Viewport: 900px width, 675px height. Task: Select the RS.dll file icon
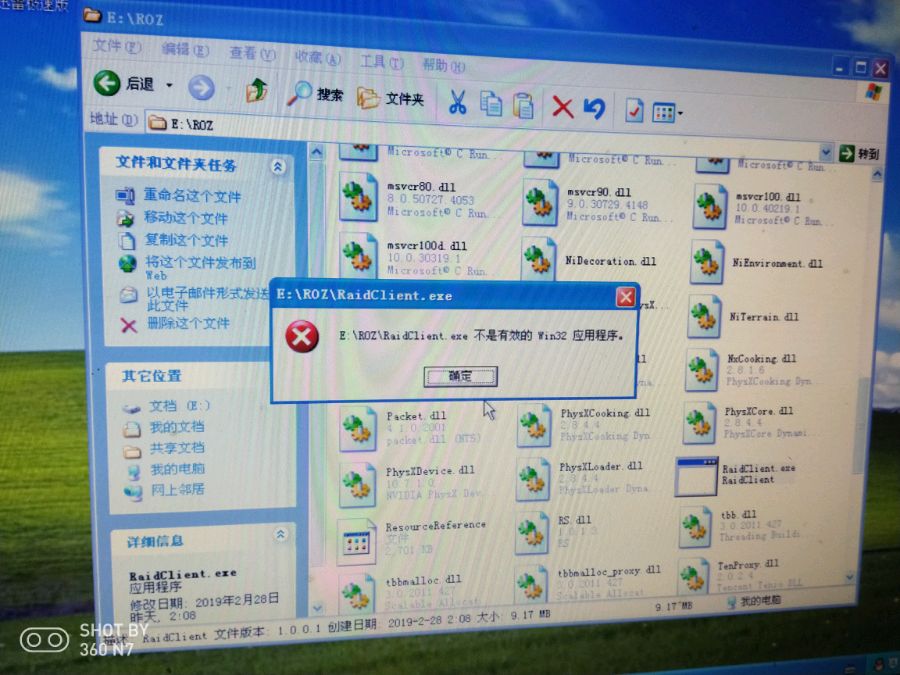pyautogui.click(x=532, y=532)
